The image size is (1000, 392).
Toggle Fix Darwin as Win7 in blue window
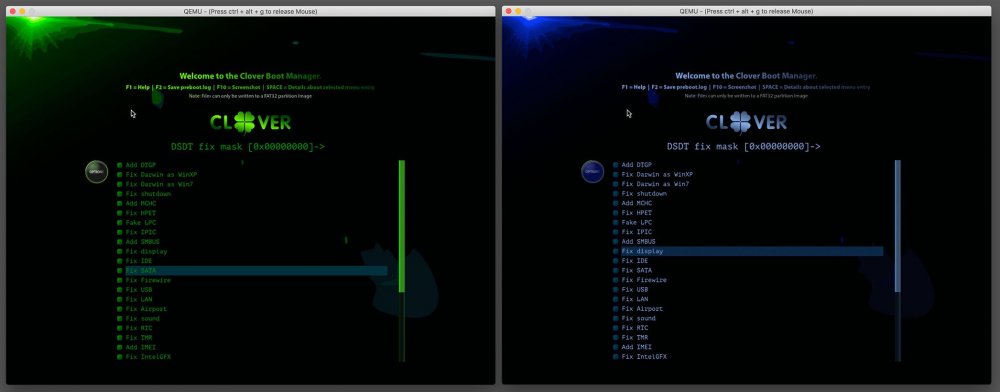coord(615,184)
